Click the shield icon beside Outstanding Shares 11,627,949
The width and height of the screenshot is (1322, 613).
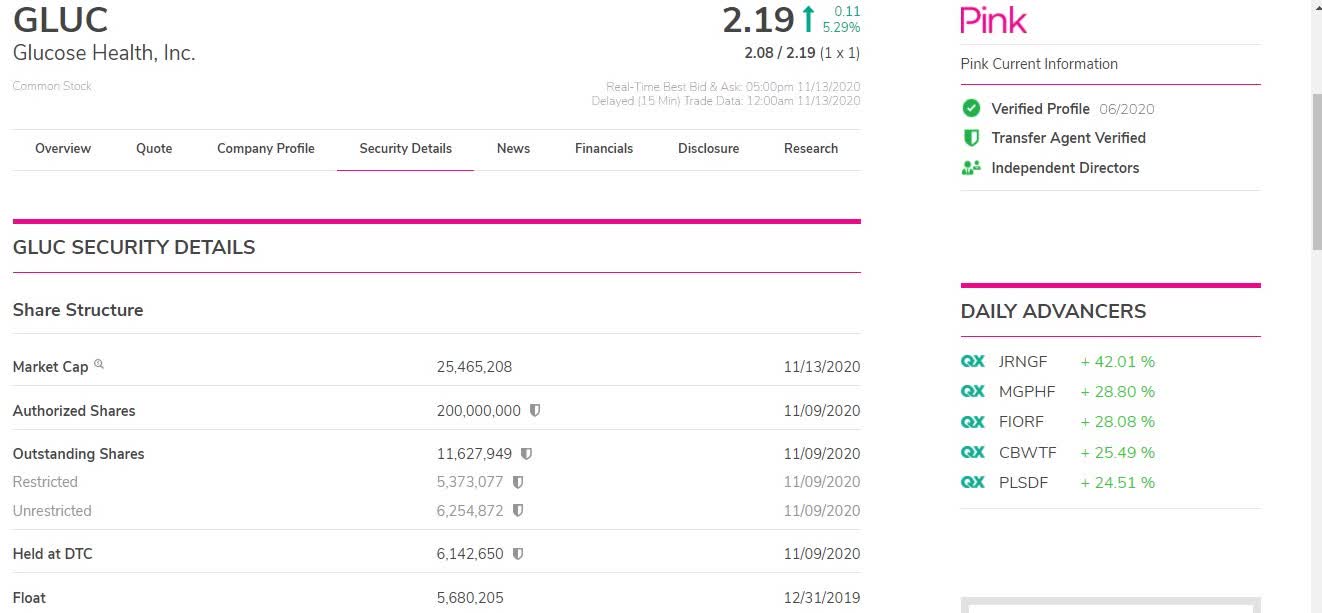tap(526, 454)
